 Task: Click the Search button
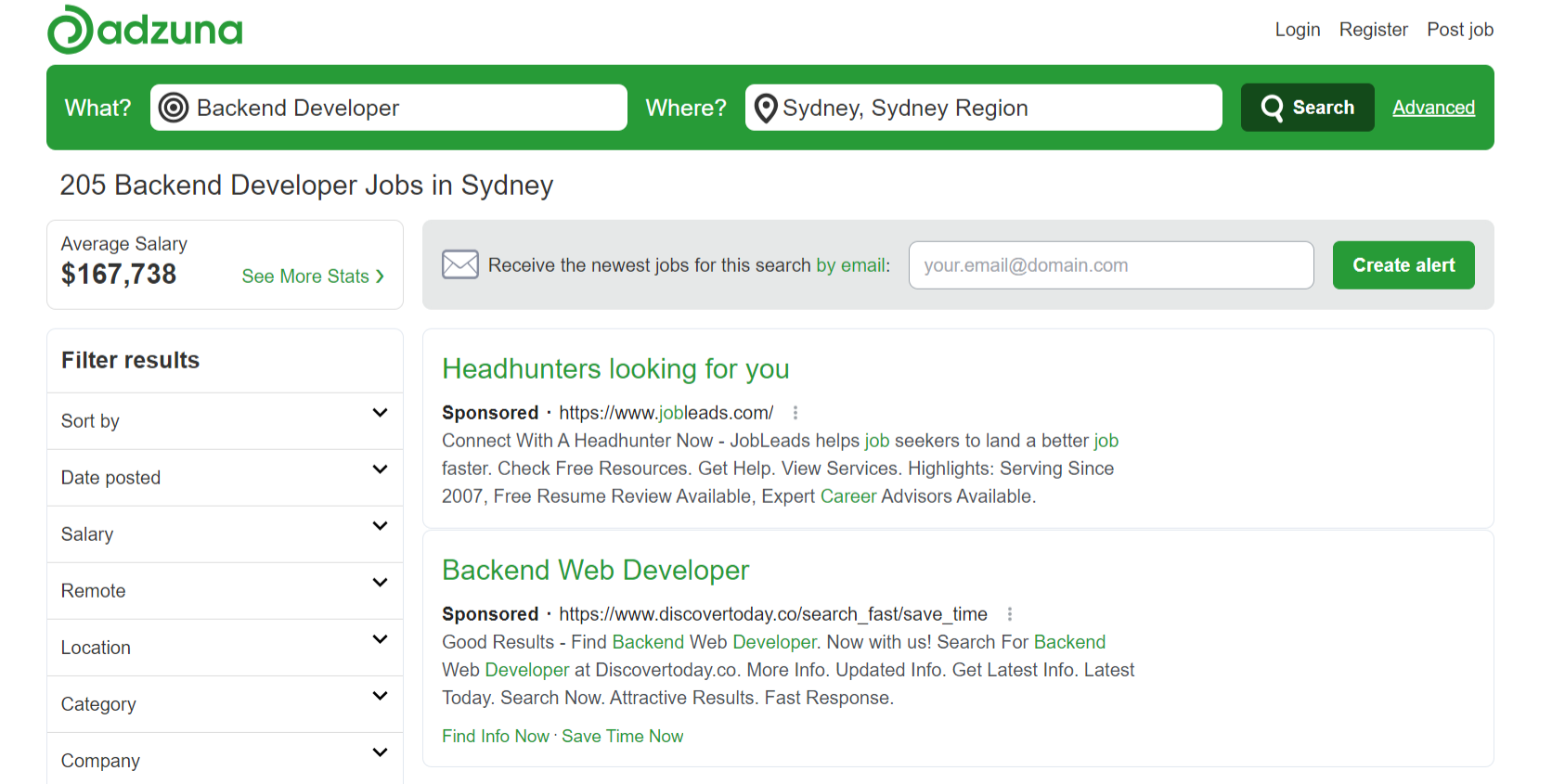click(x=1307, y=108)
